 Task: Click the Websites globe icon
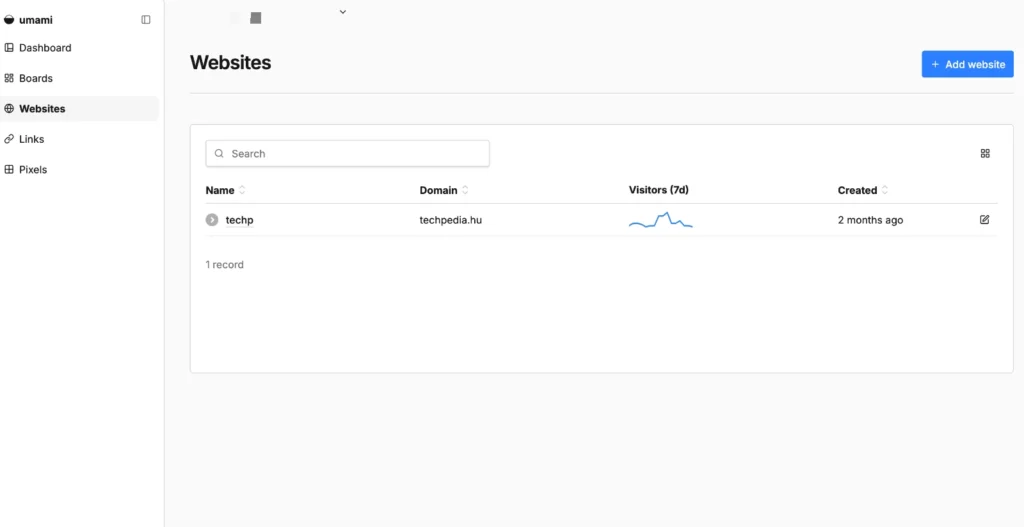(x=9, y=108)
